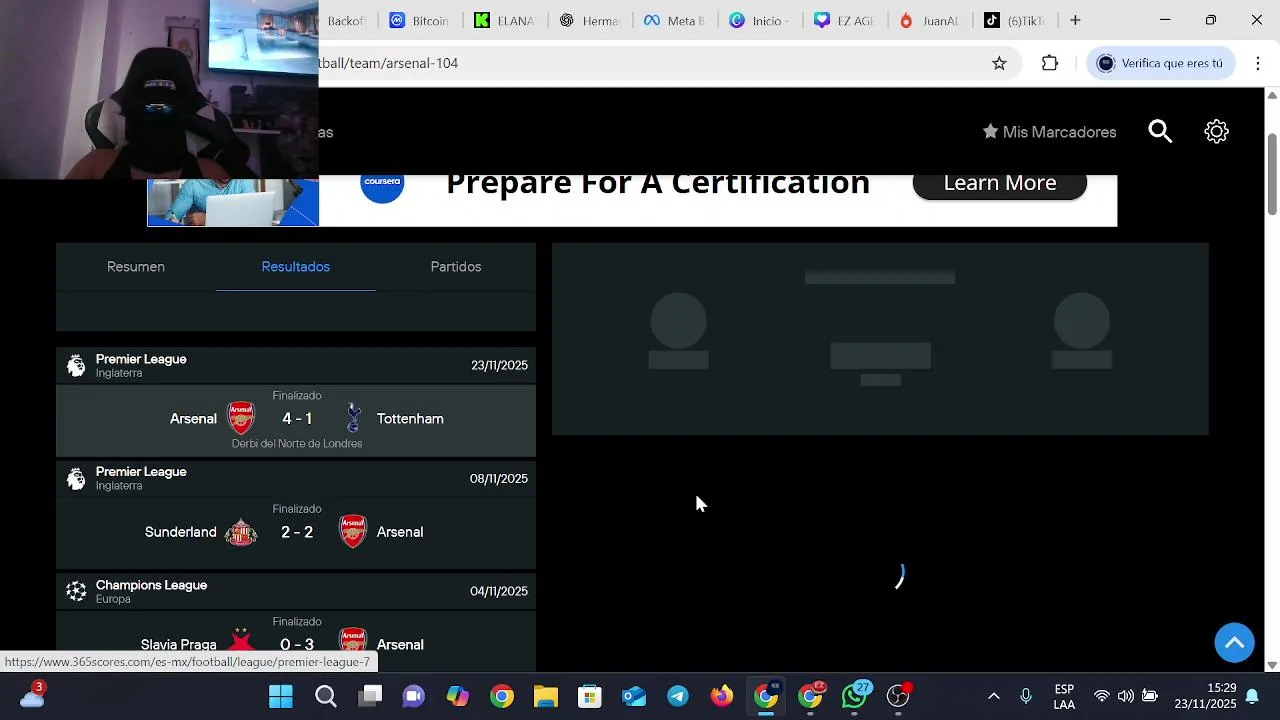
Task: Switch to the Hermanos ChatGPT-icon tab
Action: [x=590, y=20]
